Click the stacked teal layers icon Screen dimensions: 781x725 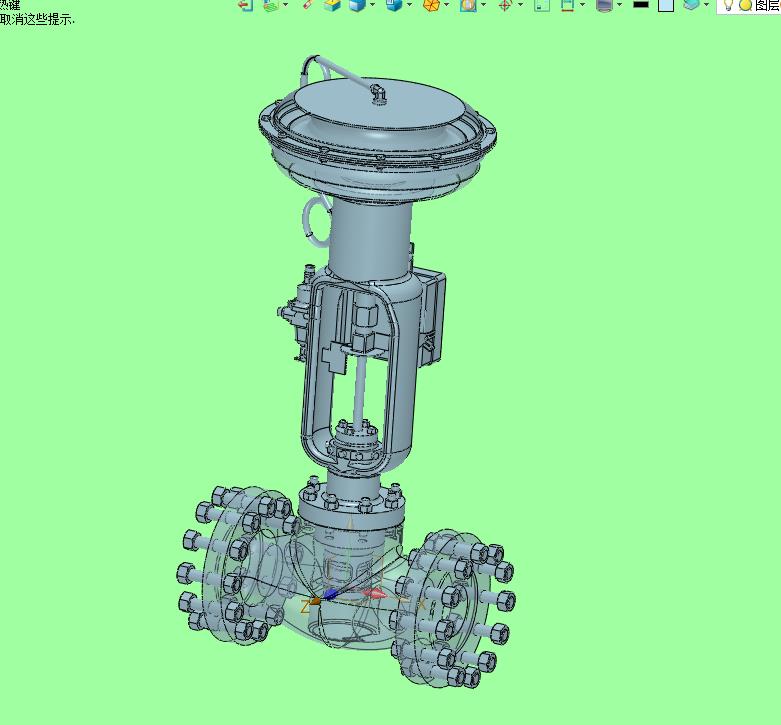point(691,4)
